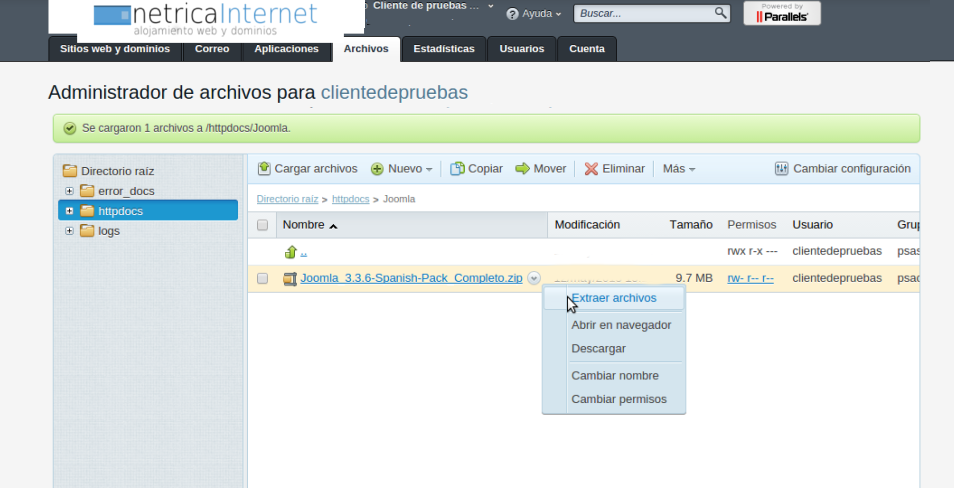954x488 pixels.
Task: Click the rw- r-- r-- permissions link
Action: point(750,278)
